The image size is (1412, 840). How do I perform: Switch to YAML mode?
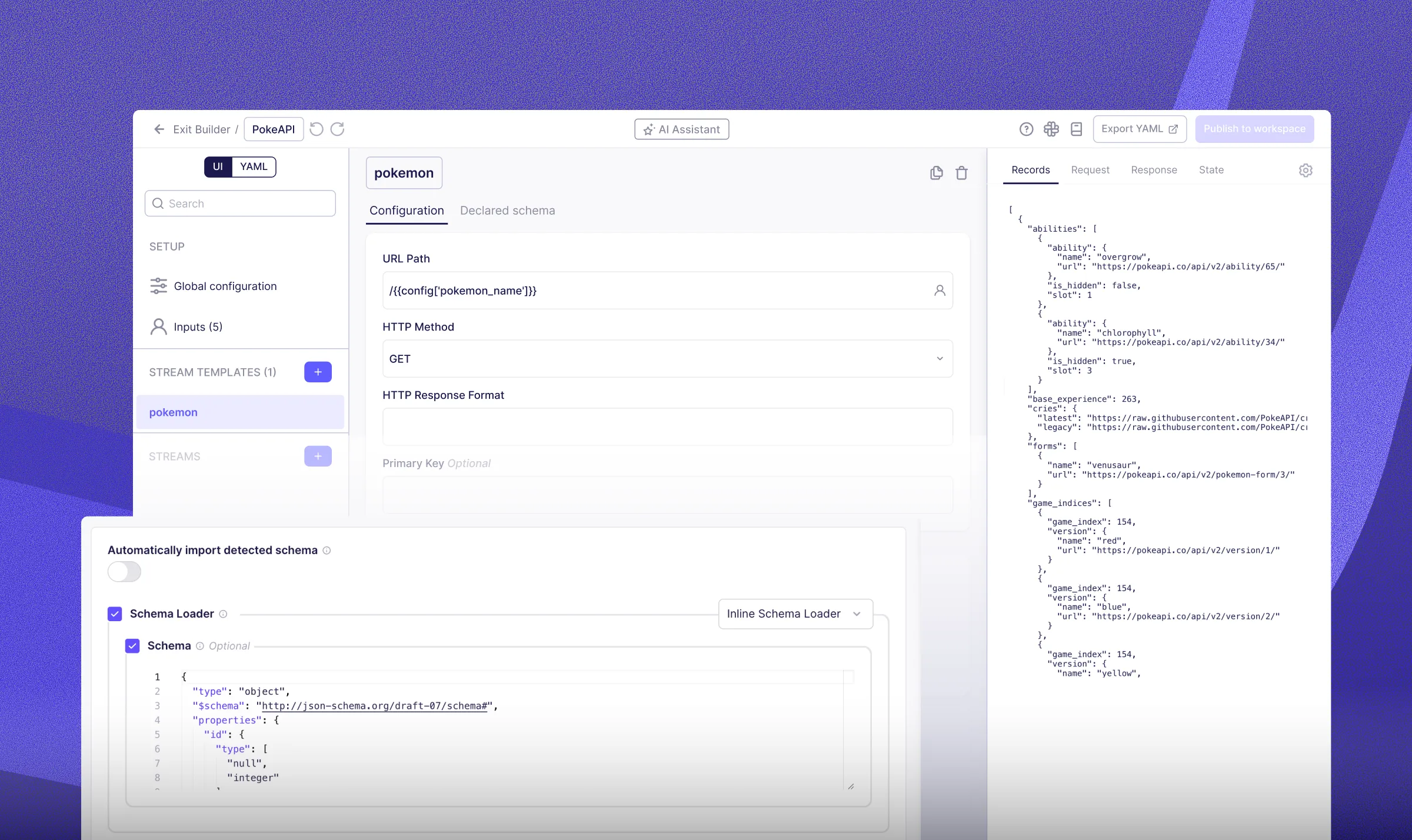click(254, 166)
